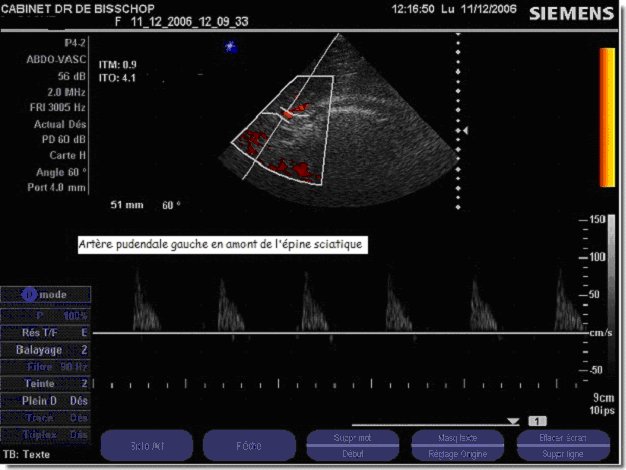The width and height of the screenshot is (626, 470).
Task: Click the CABINET DR DE BISSCHOP header
Action: (78, 9)
